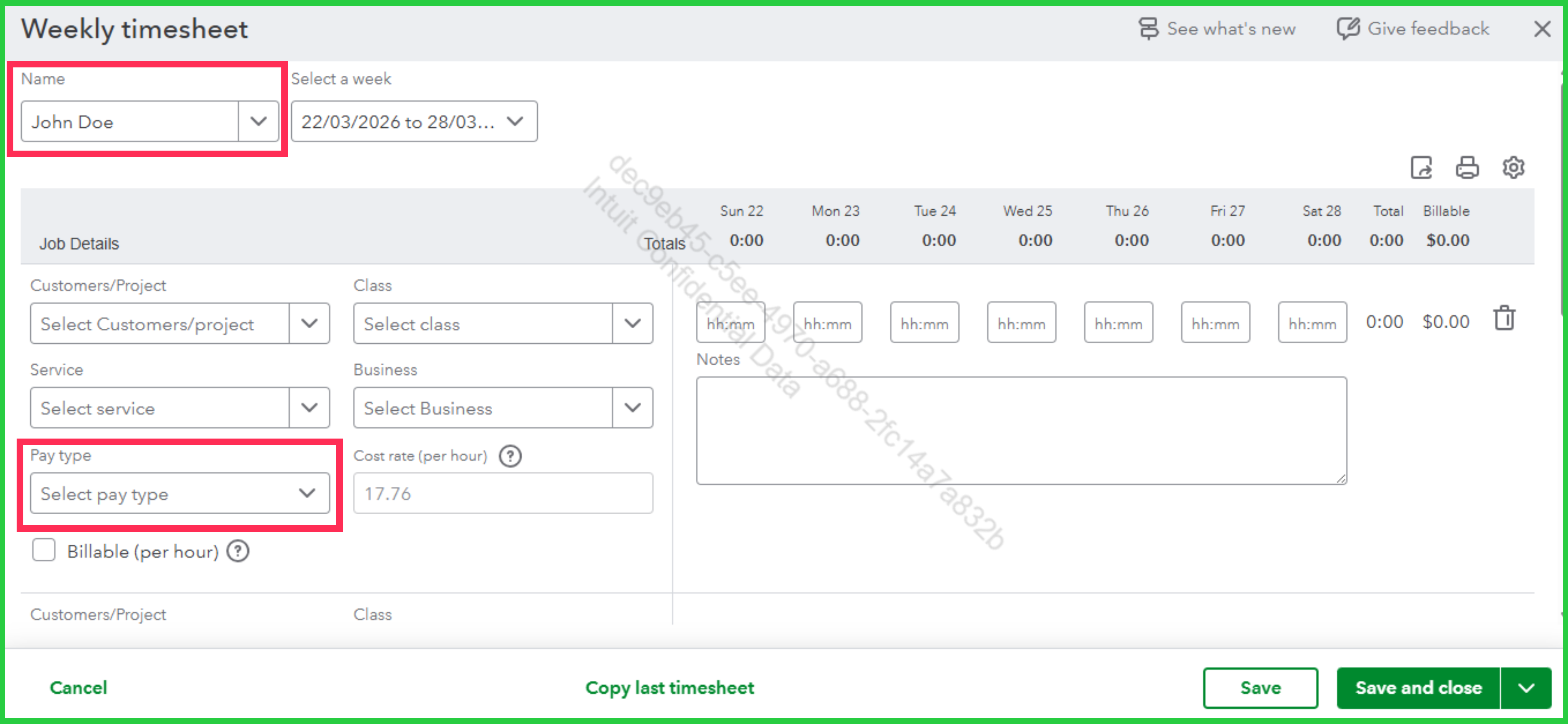This screenshot has height=724, width=1568.
Task: Open the Name dropdown showing John Doe
Action: [258, 121]
